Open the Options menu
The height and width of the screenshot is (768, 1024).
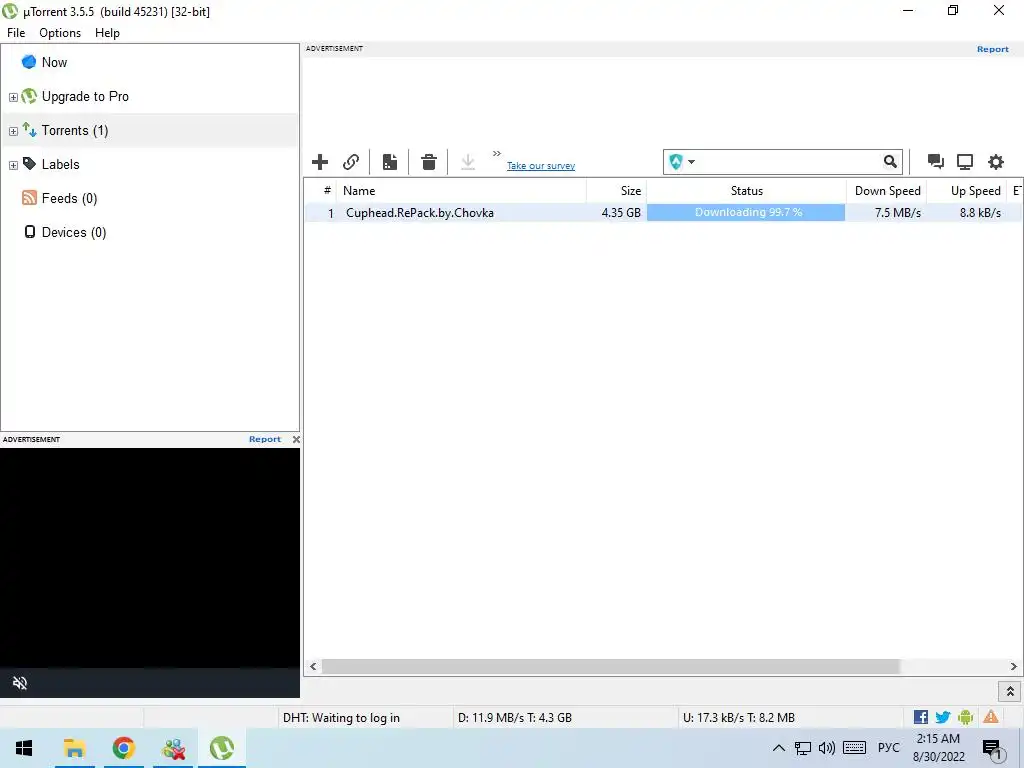tap(60, 33)
